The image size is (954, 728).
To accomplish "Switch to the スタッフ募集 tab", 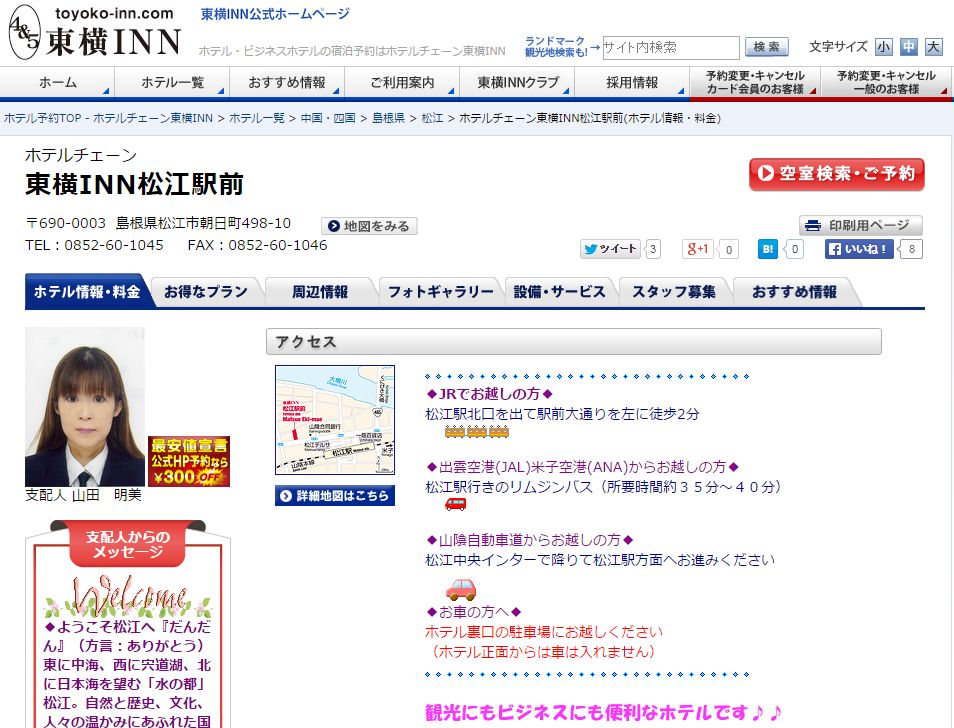I will tap(674, 292).
